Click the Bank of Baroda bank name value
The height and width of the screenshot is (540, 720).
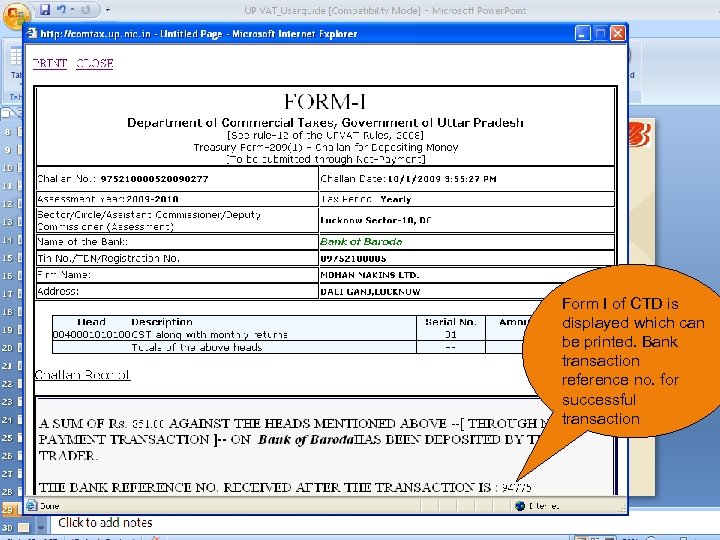(361, 242)
